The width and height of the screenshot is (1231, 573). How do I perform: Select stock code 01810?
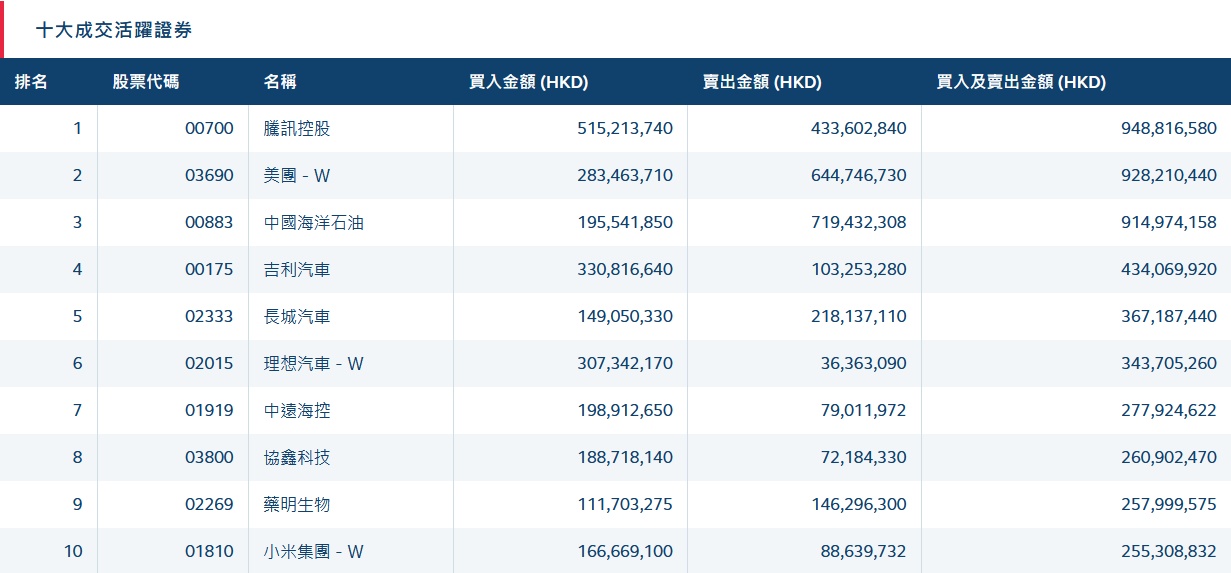(209, 551)
